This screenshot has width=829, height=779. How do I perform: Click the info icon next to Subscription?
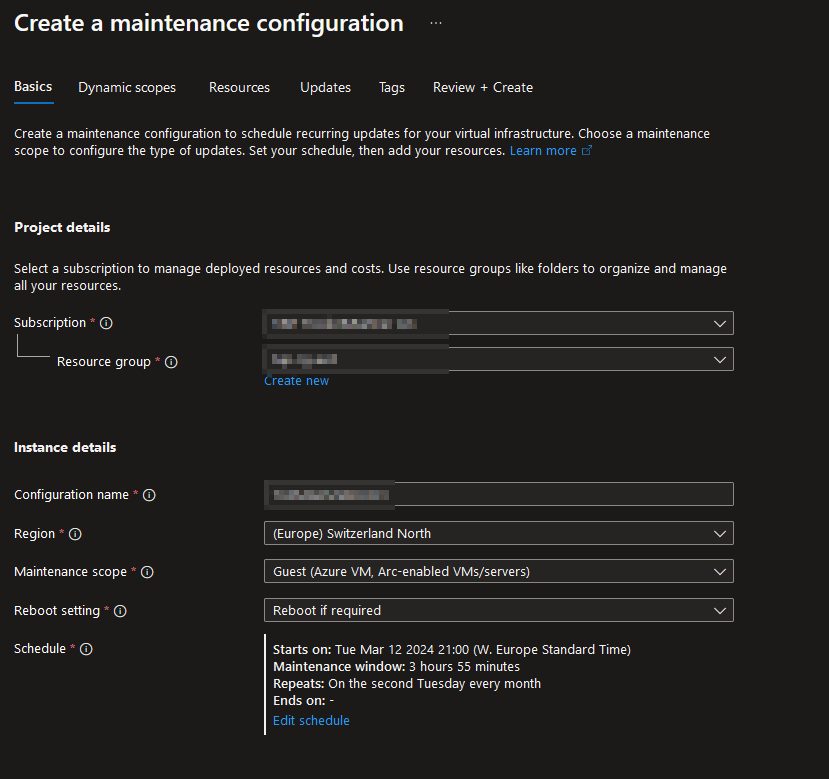(x=106, y=323)
